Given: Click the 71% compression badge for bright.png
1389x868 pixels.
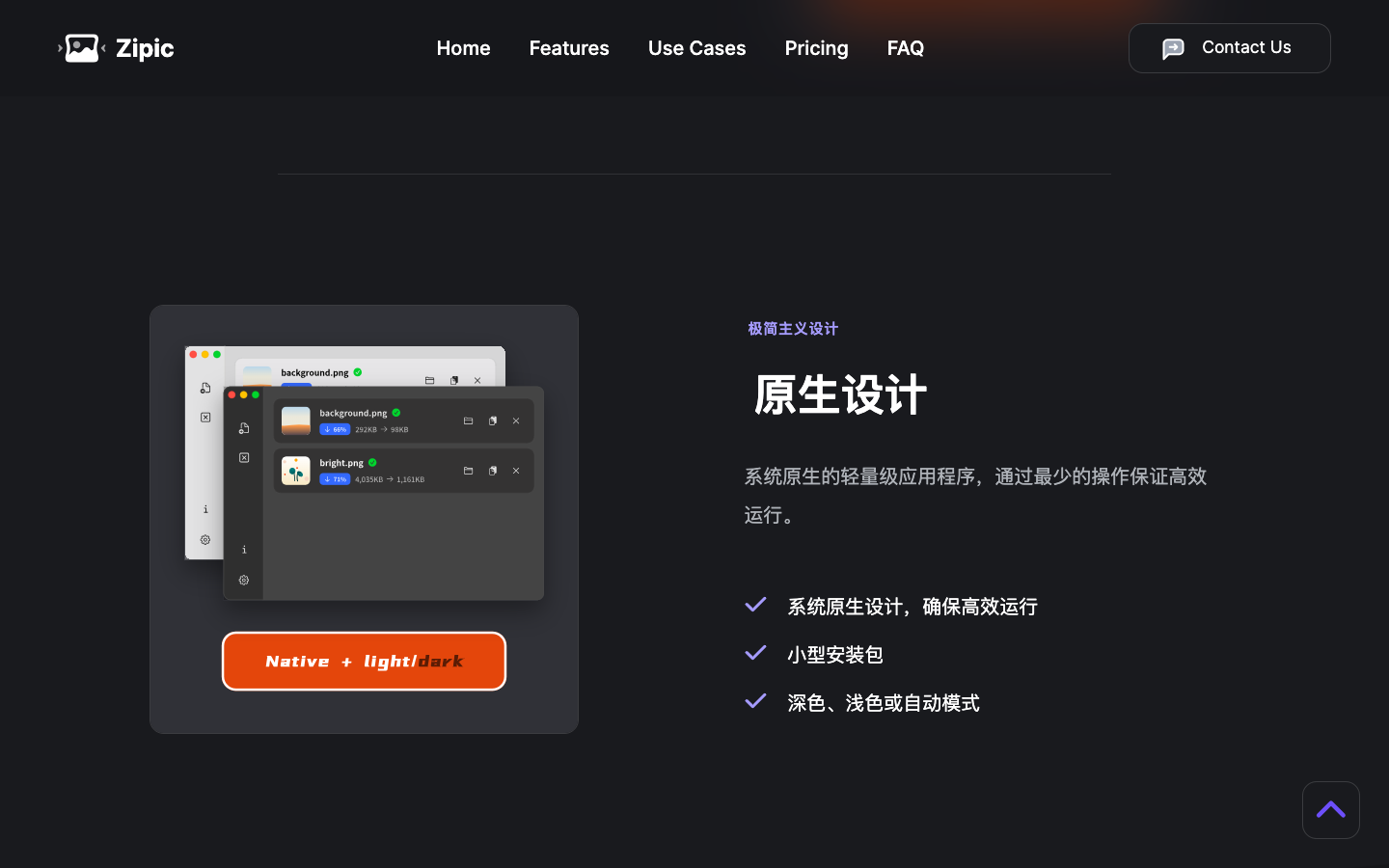Looking at the screenshot, I should 335,478.
